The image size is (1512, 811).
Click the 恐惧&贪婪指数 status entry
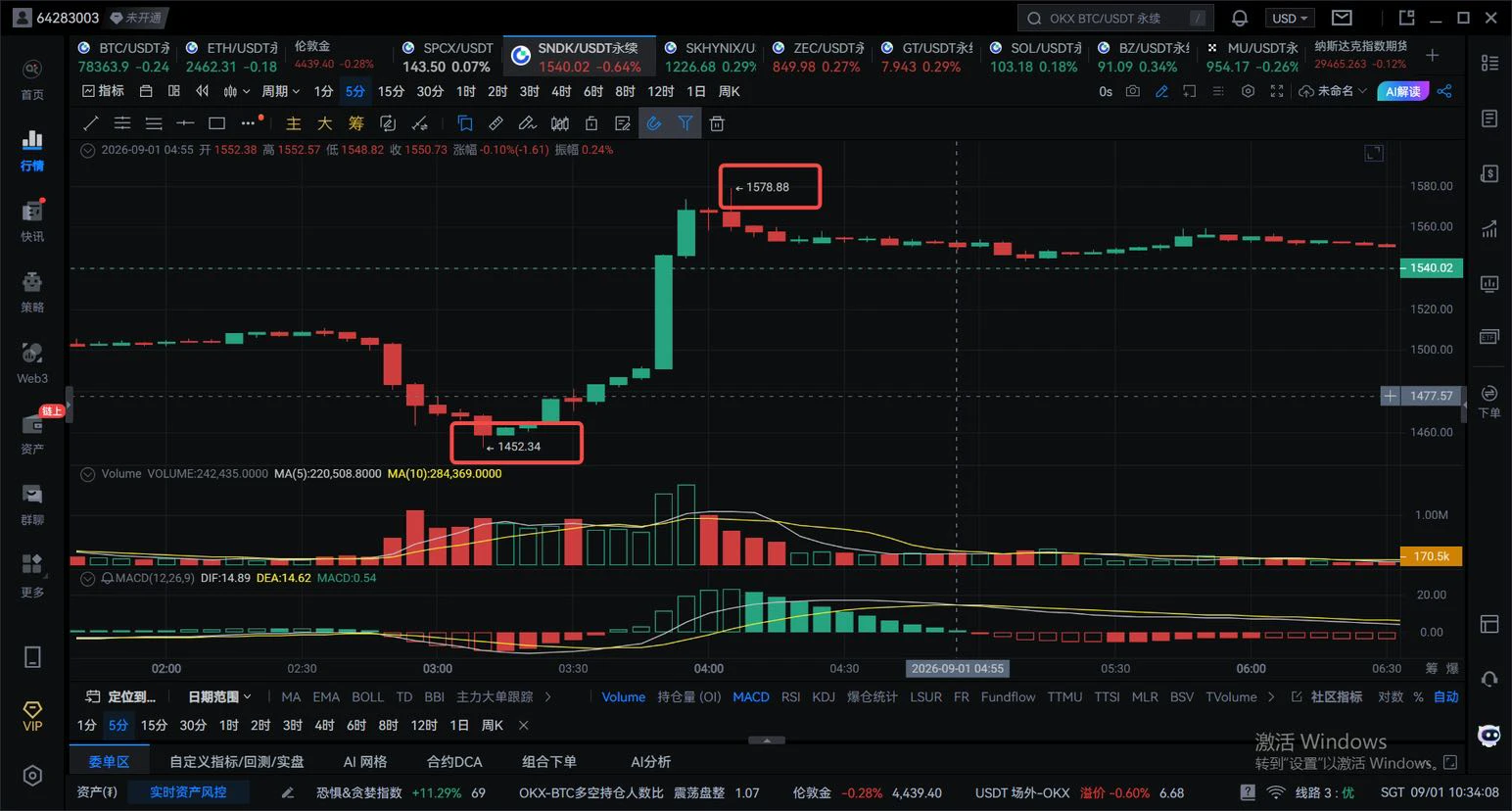(x=401, y=792)
